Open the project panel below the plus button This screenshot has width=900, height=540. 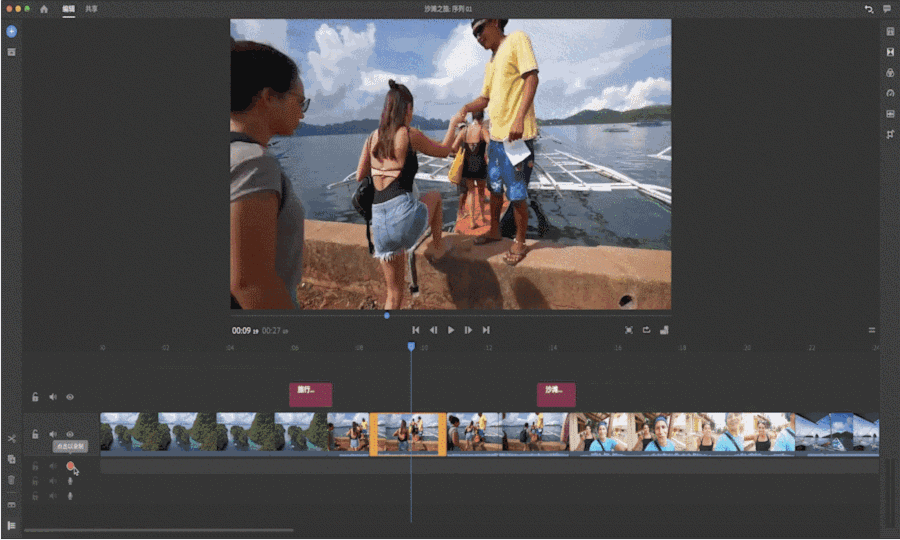[x=11, y=51]
